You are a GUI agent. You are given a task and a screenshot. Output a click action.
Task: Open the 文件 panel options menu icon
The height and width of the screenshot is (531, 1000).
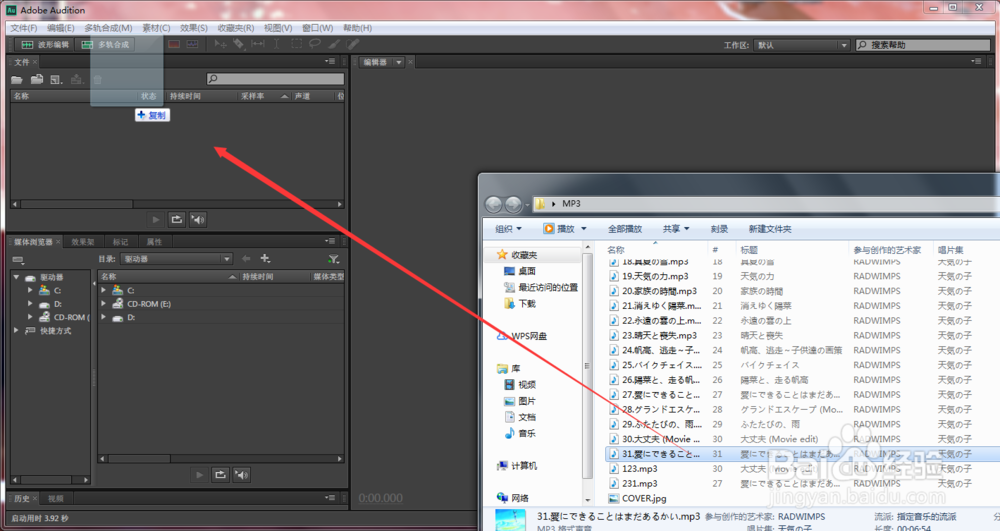click(x=330, y=61)
